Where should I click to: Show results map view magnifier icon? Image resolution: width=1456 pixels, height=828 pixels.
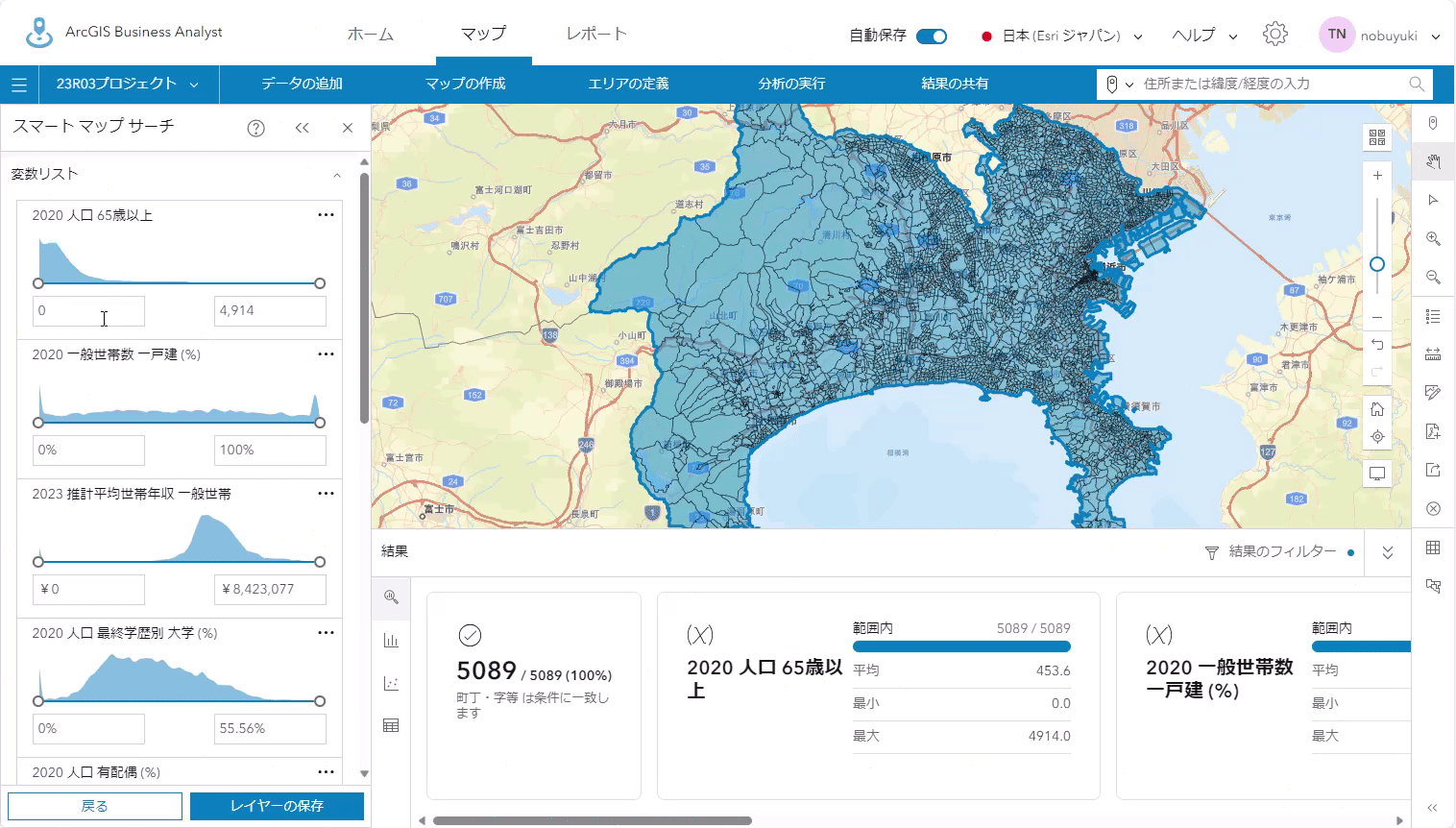(x=391, y=597)
